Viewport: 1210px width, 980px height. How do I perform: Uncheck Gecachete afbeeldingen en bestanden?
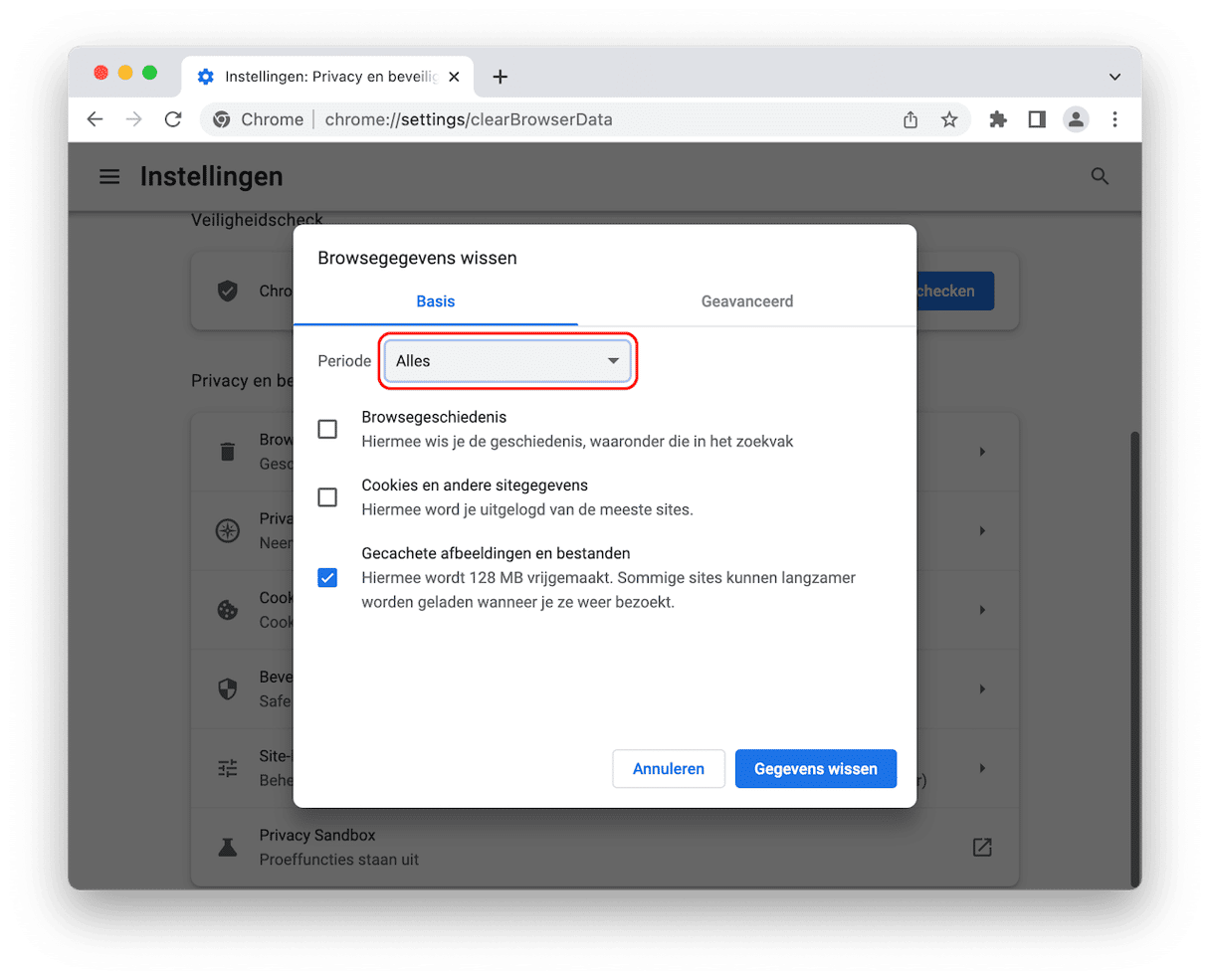(x=327, y=577)
